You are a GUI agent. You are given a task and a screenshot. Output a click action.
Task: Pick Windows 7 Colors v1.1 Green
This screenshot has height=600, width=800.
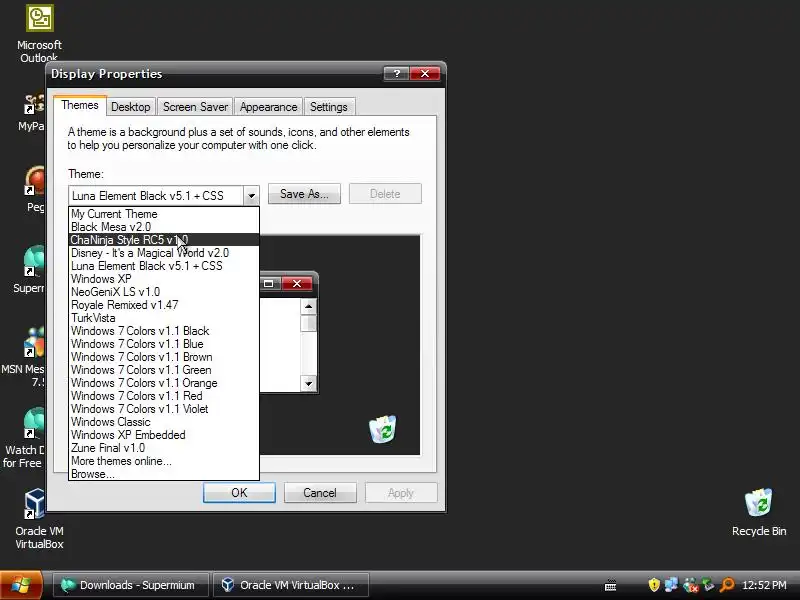pyautogui.click(x=164, y=370)
